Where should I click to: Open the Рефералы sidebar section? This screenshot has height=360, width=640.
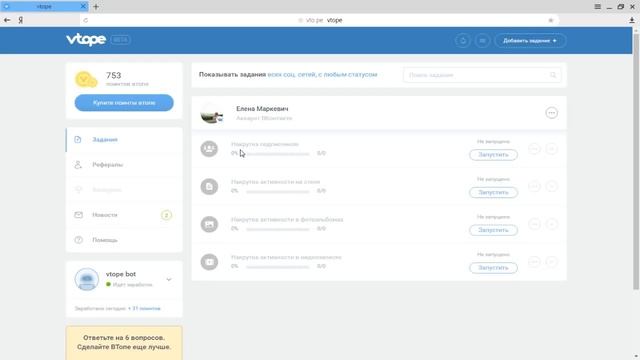click(124, 164)
